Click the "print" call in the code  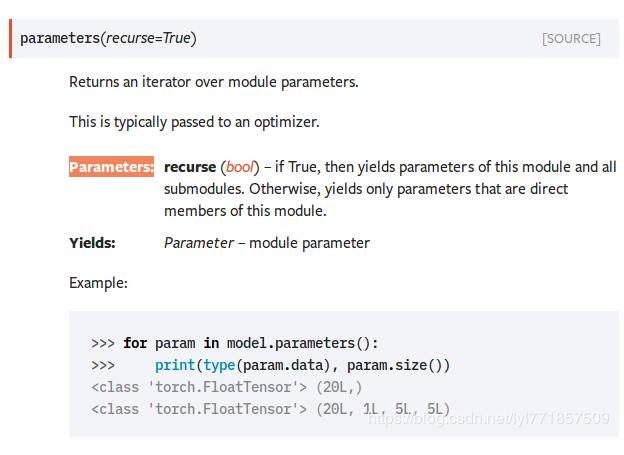pyautogui.click(x=175, y=365)
